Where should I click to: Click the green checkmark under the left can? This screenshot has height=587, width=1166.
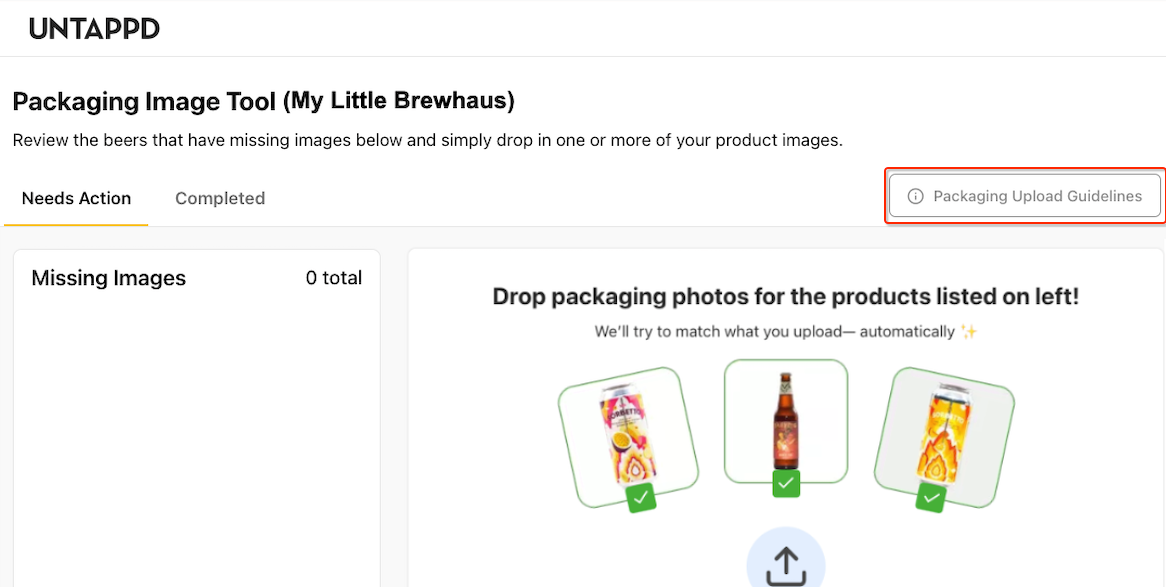641,498
